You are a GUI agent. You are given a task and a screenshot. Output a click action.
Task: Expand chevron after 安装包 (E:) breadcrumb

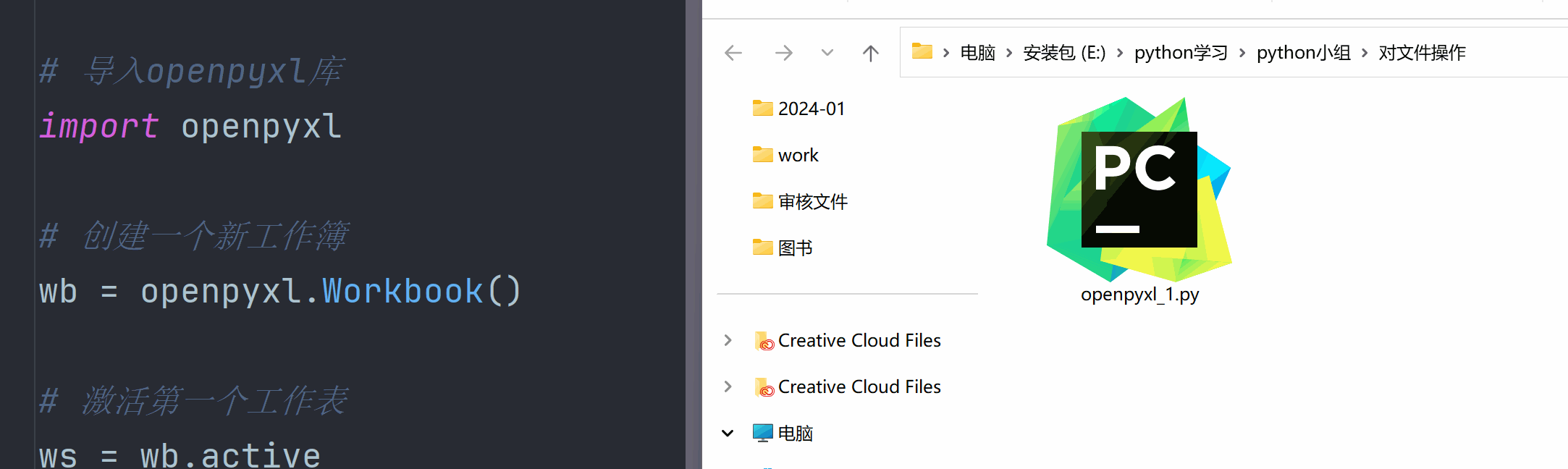click(1120, 53)
